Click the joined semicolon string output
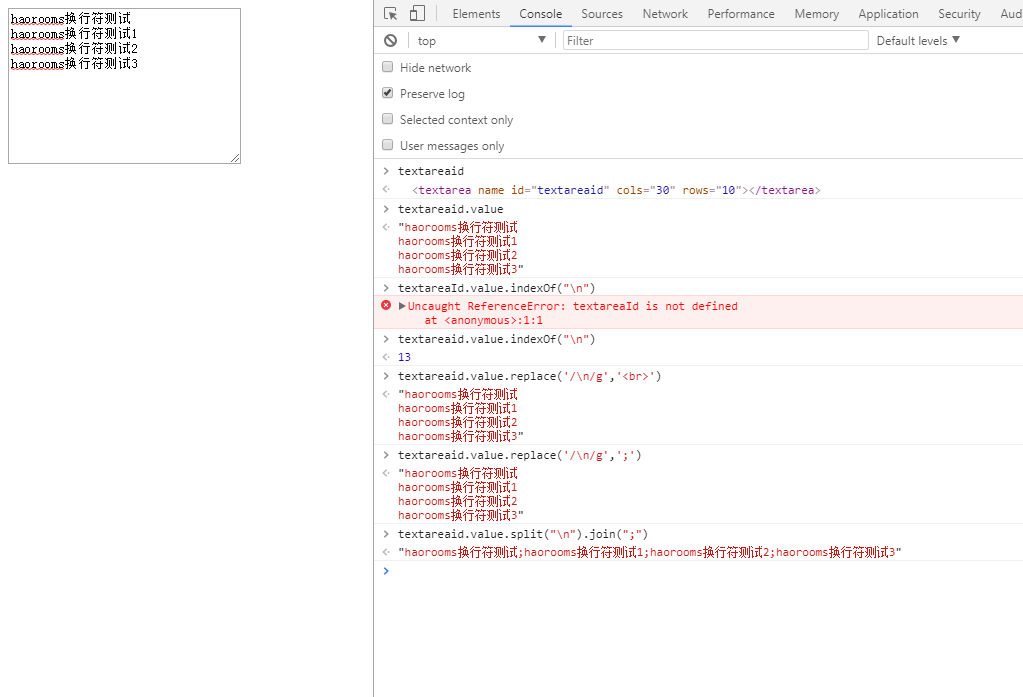 649,552
